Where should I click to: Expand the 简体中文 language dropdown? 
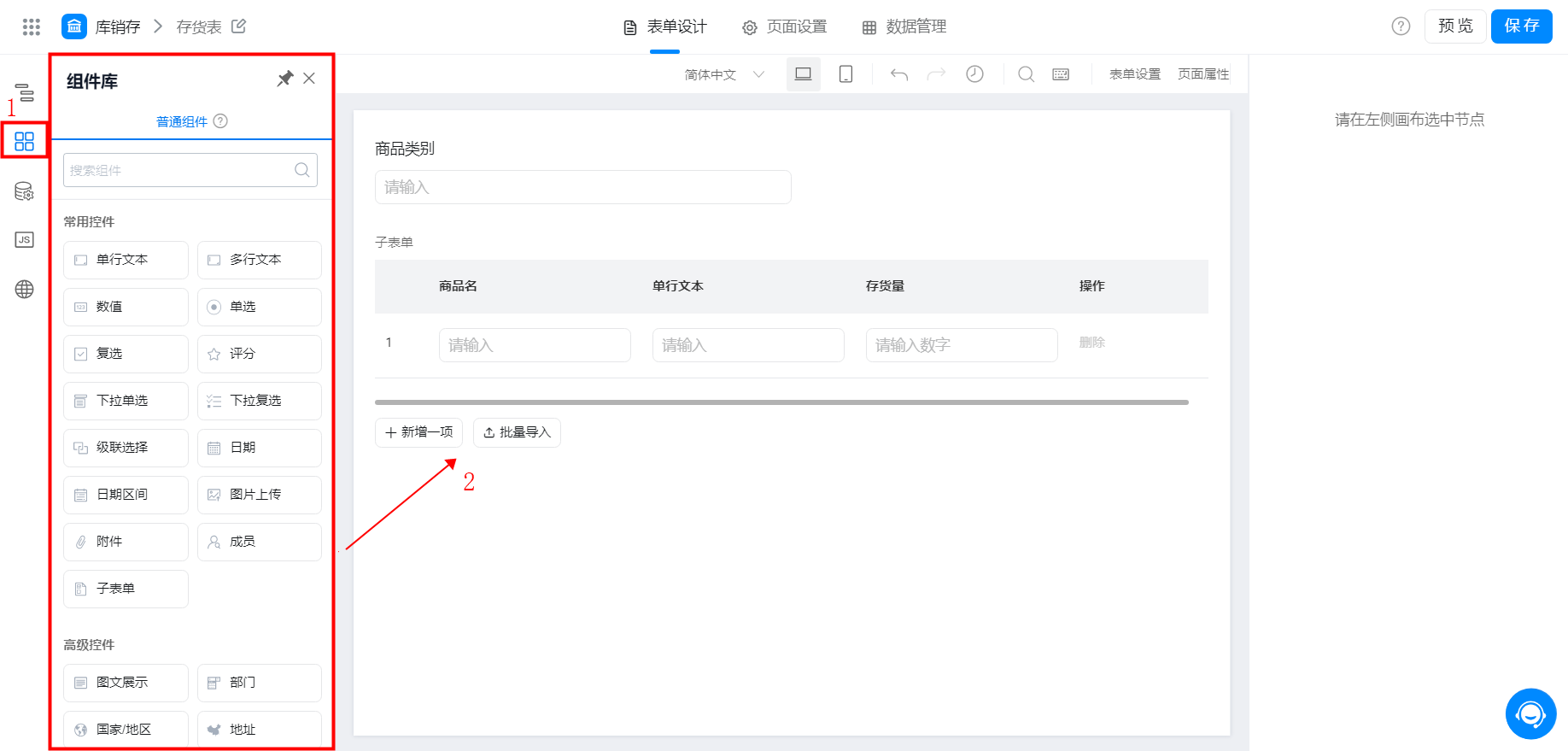point(724,75)
